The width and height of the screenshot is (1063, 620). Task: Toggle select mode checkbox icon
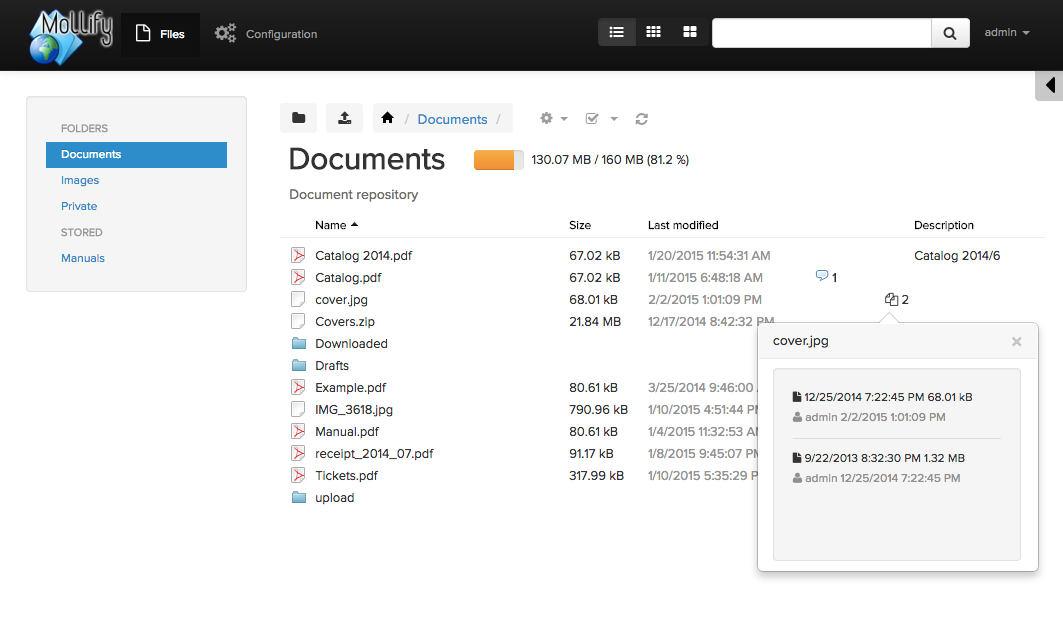[x=592, y=119]
